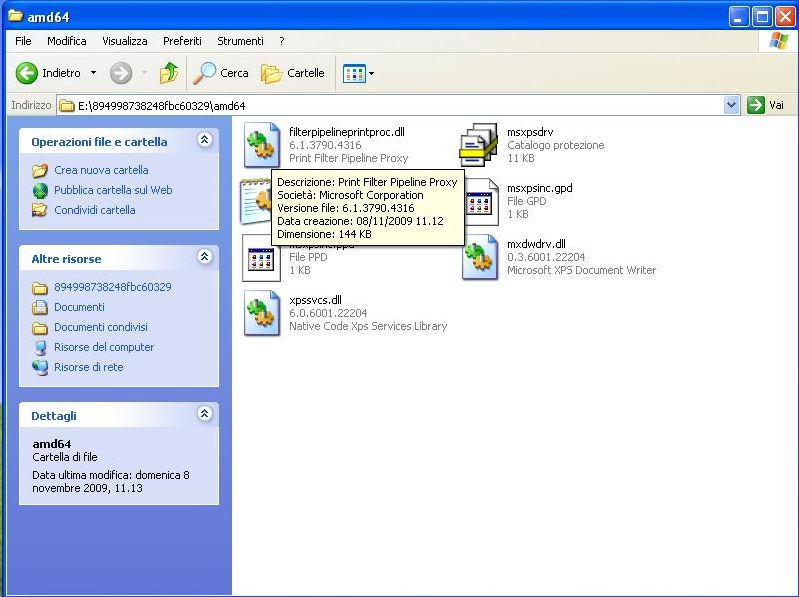Screen dimensions: 799x597
Task: Click the Condividi cartella hand-folder icon
Action: [x=40, y=210]
